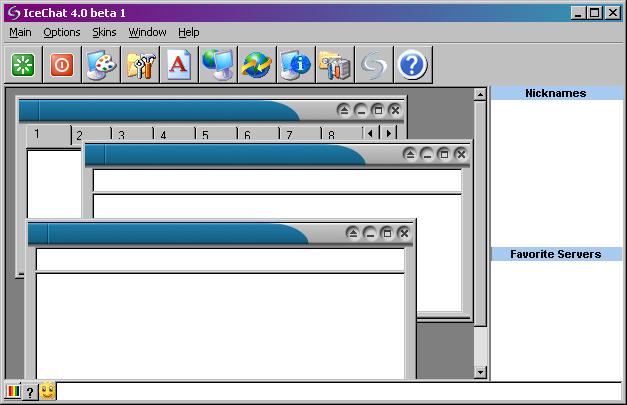This screenshot has height=405, width=627.
Task: Click the globe with monitor icon
Action: click(x=218, y=64)
